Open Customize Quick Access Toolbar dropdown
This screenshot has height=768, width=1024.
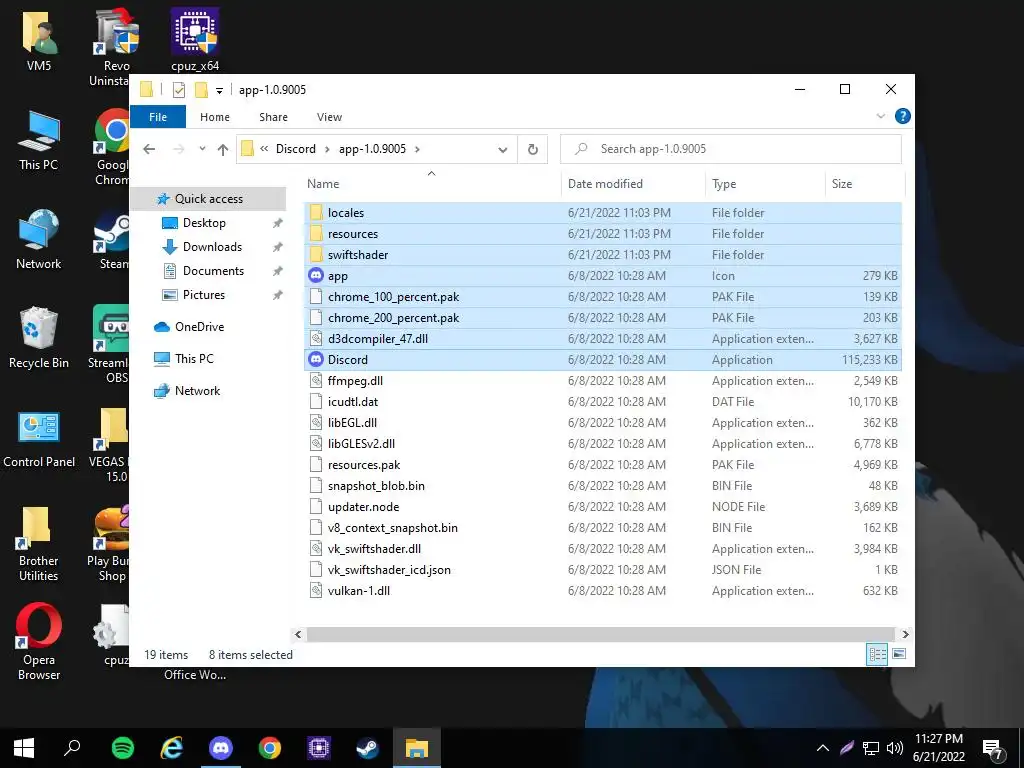pyautogui.click(x=219, y=91)
